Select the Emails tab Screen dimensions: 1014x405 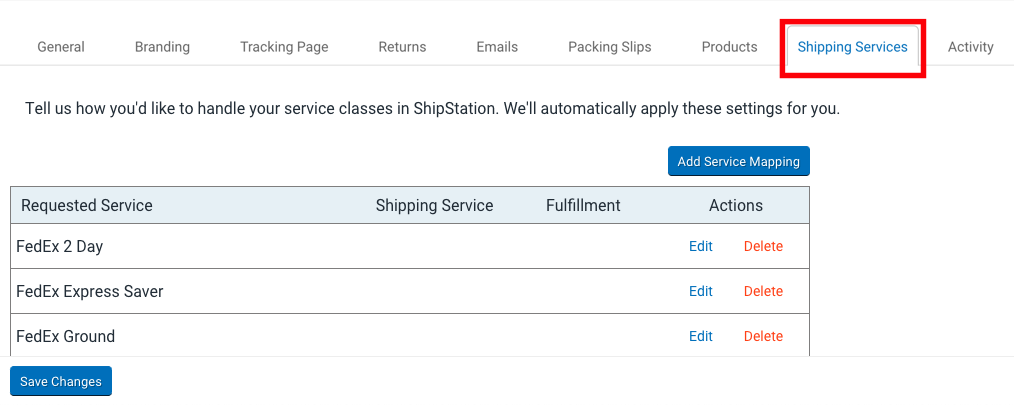[497, 47]
